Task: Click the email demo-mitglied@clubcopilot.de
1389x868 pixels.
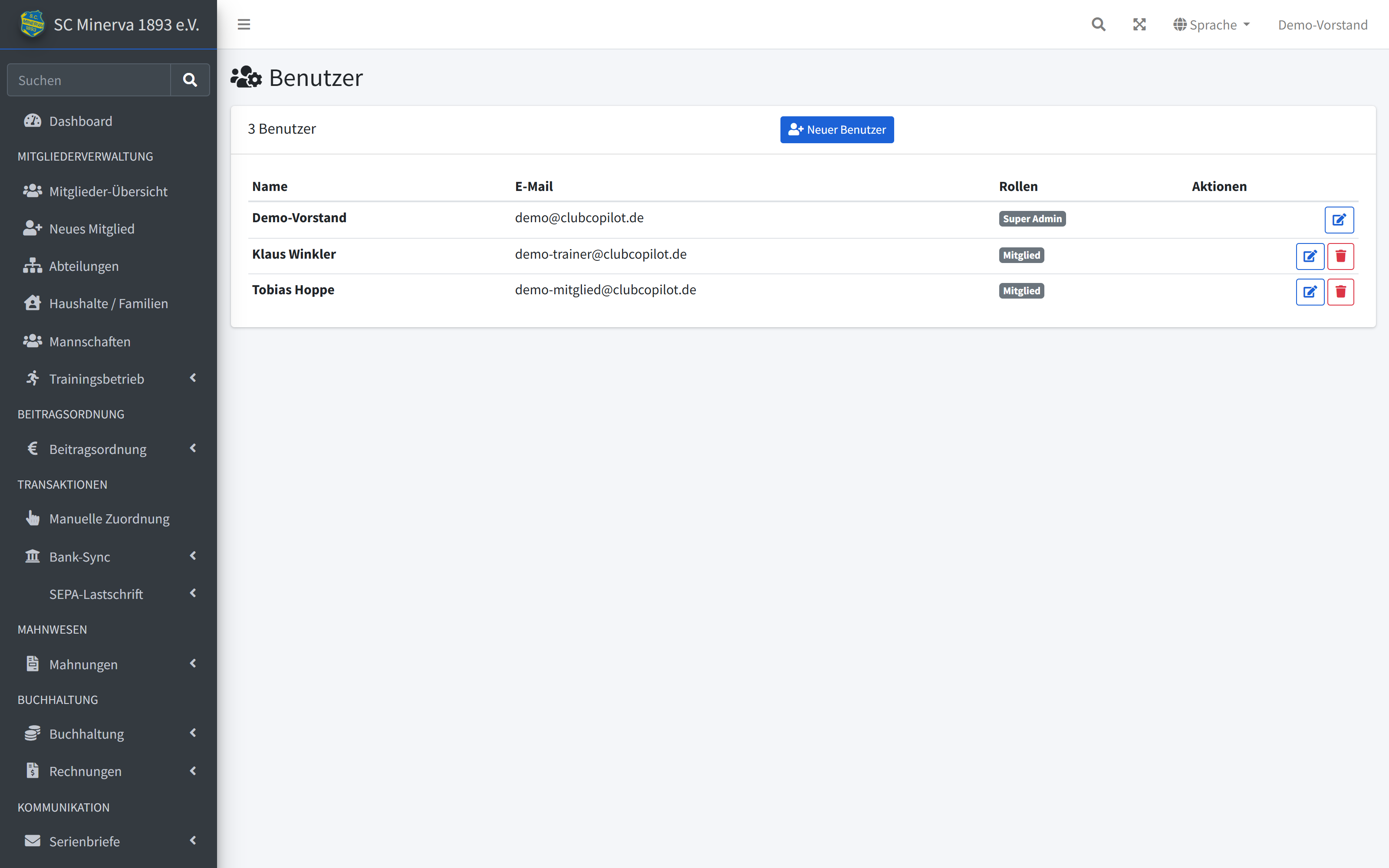Action: tap(606, 289)
